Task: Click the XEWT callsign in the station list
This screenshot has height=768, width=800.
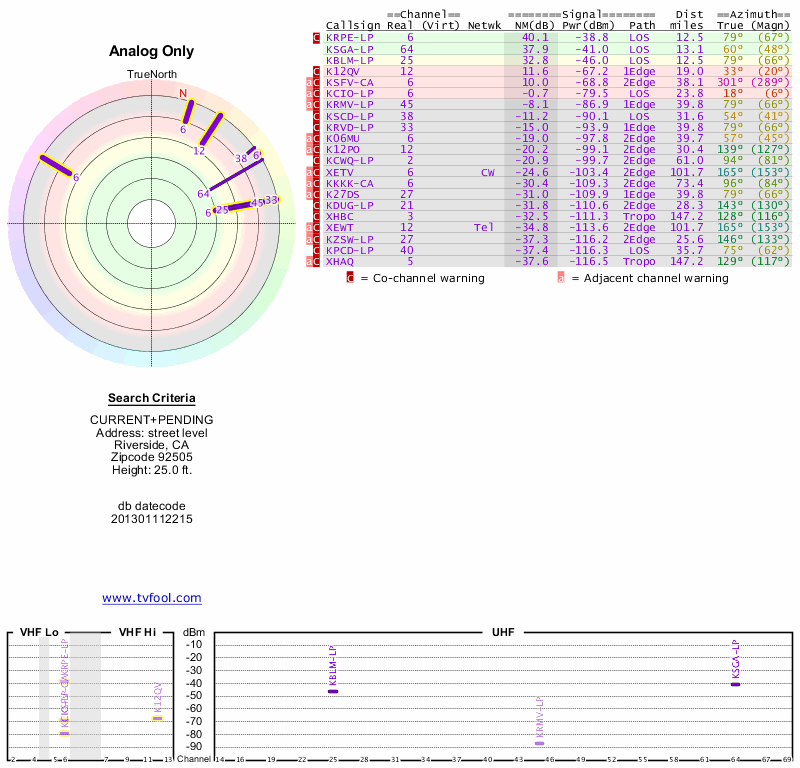Action: [340, 227]
